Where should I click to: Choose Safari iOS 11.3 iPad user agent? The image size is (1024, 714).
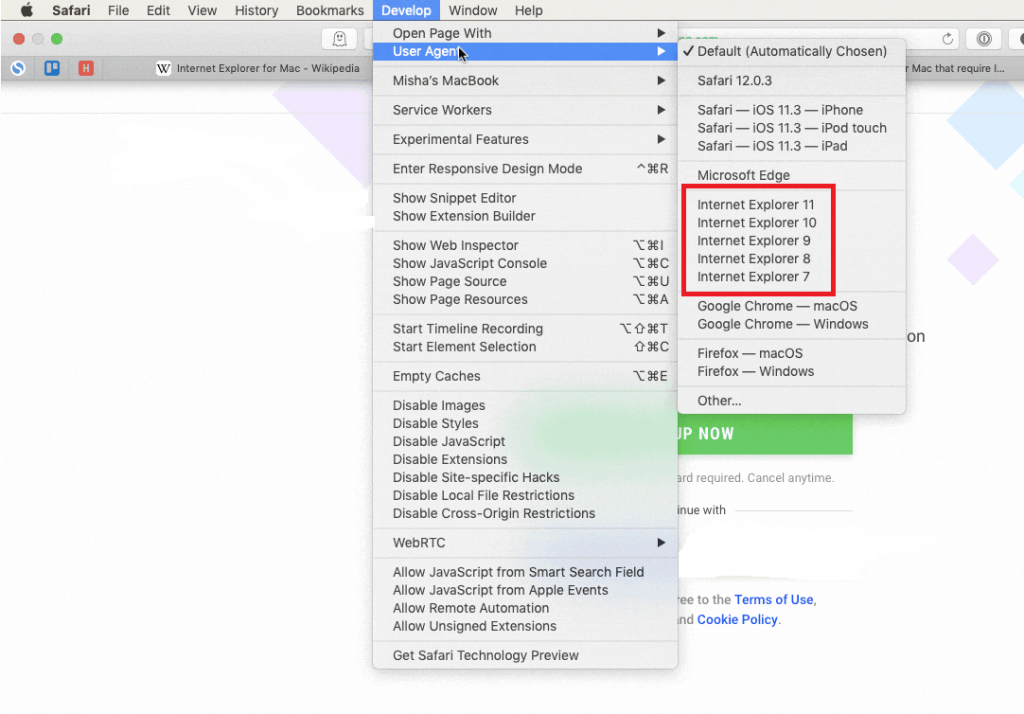point(792,146)
